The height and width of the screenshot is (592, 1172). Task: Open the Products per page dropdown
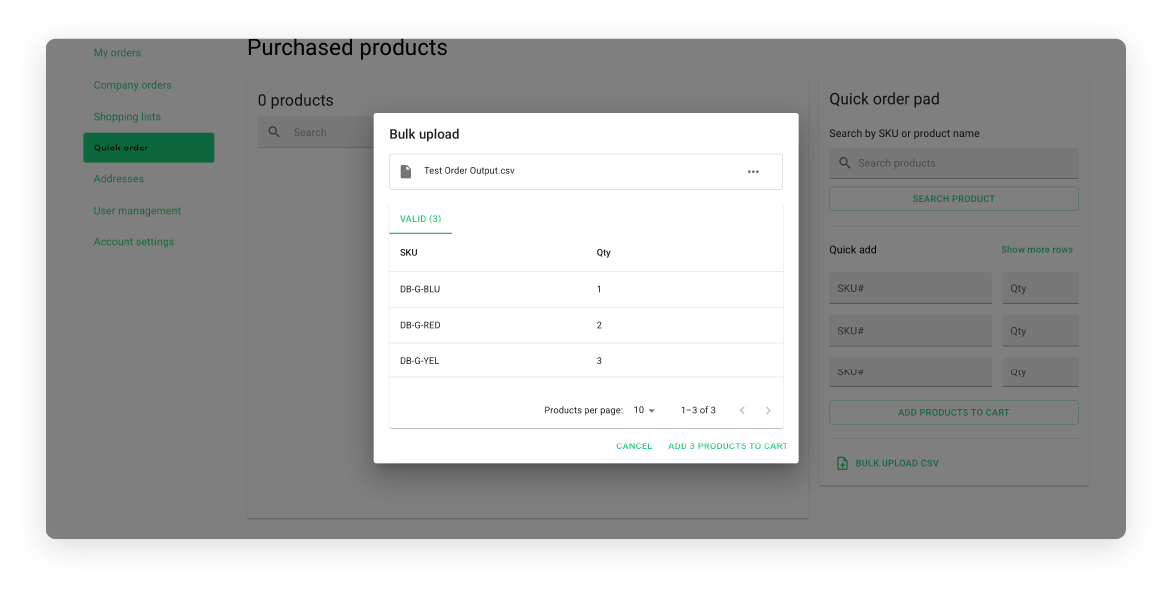point(644,410)
